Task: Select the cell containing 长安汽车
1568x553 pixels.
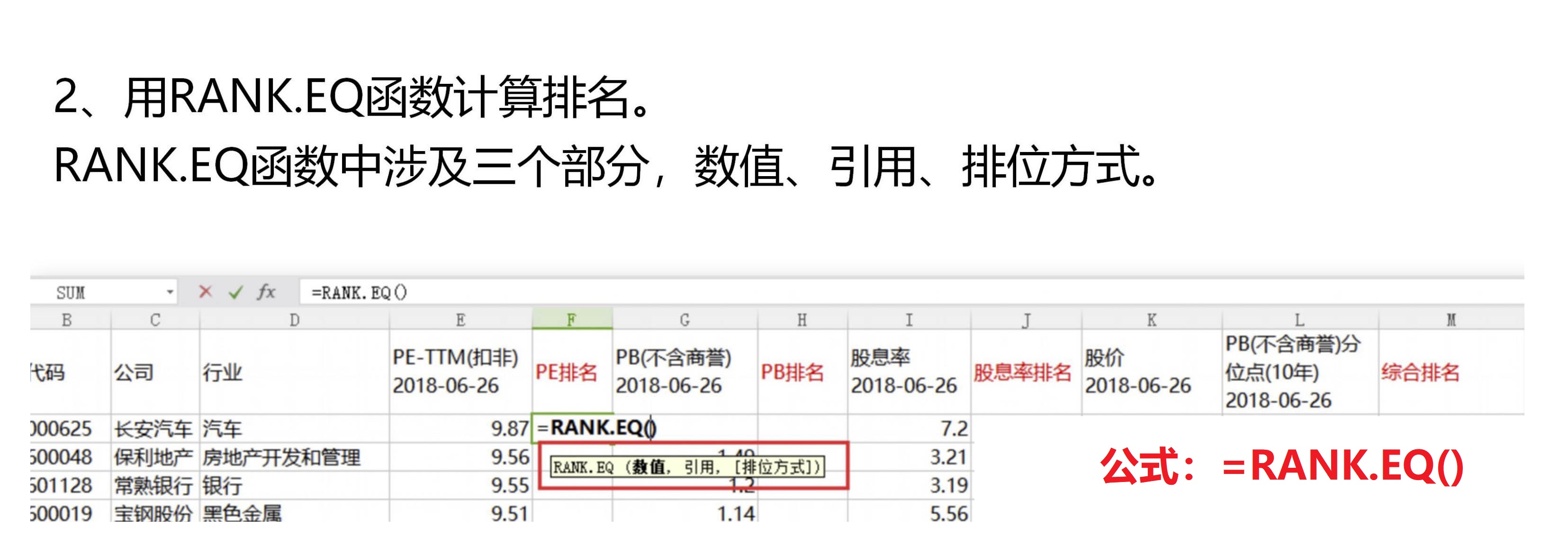Action: (154, 429)
